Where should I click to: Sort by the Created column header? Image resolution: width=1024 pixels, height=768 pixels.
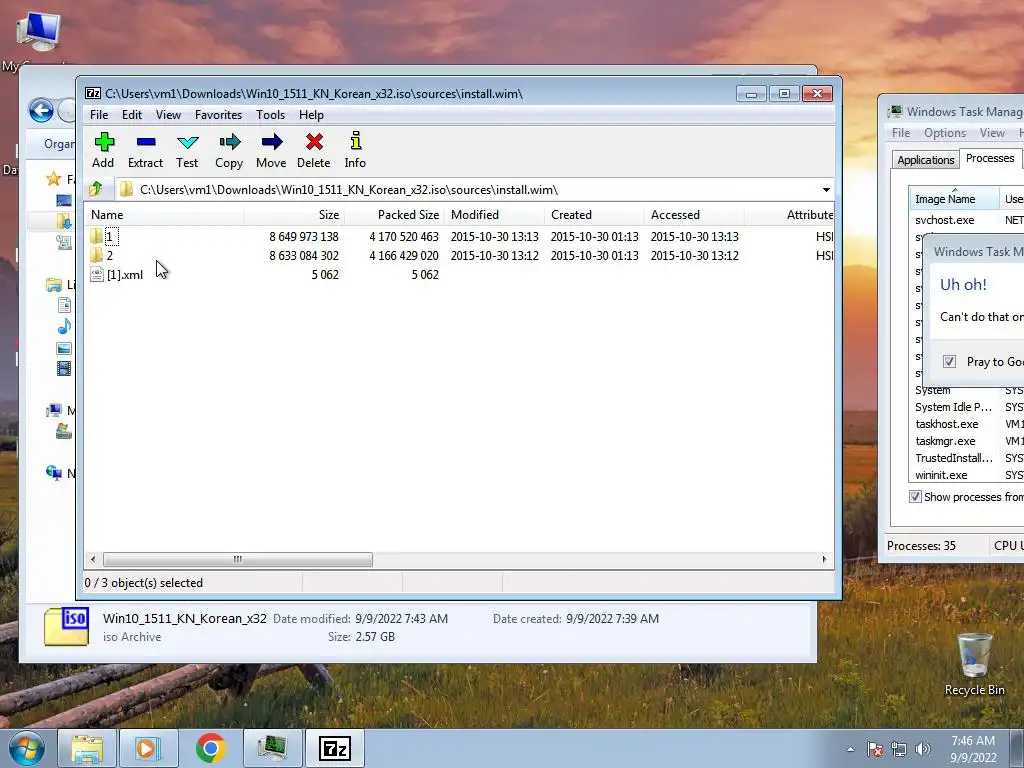coord(594,215)
